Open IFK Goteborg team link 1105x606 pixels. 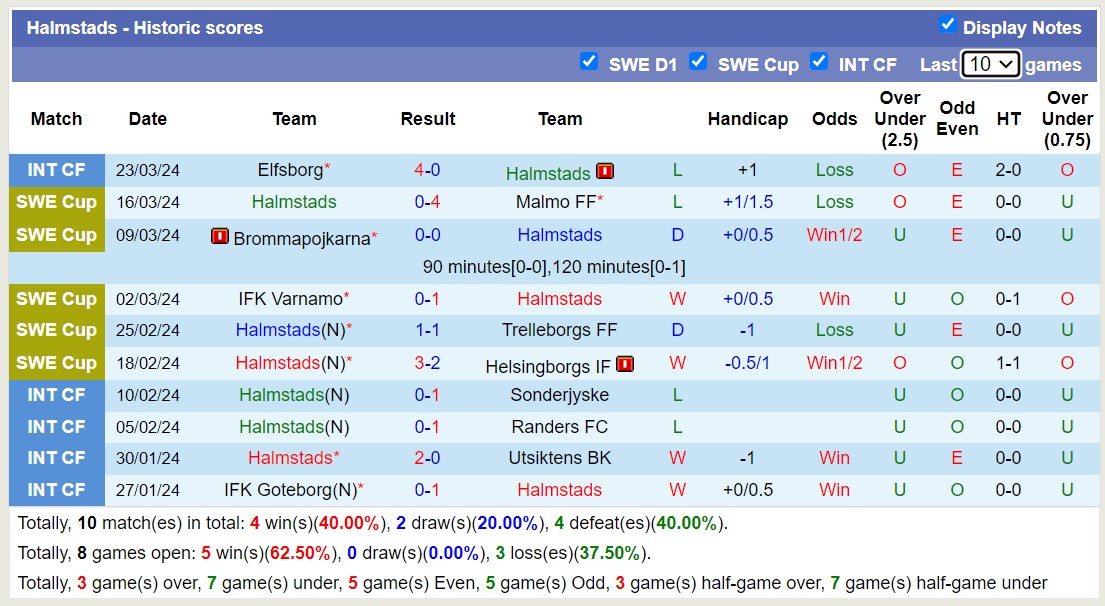coord(285,490)
